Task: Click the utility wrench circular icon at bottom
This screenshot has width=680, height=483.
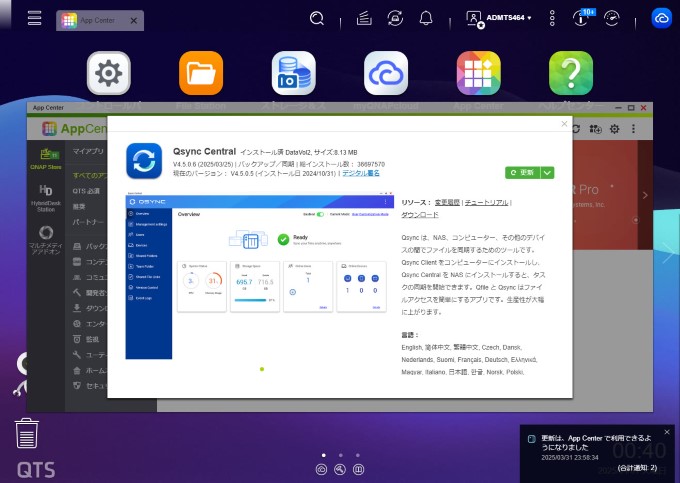Action: (340, 469)
